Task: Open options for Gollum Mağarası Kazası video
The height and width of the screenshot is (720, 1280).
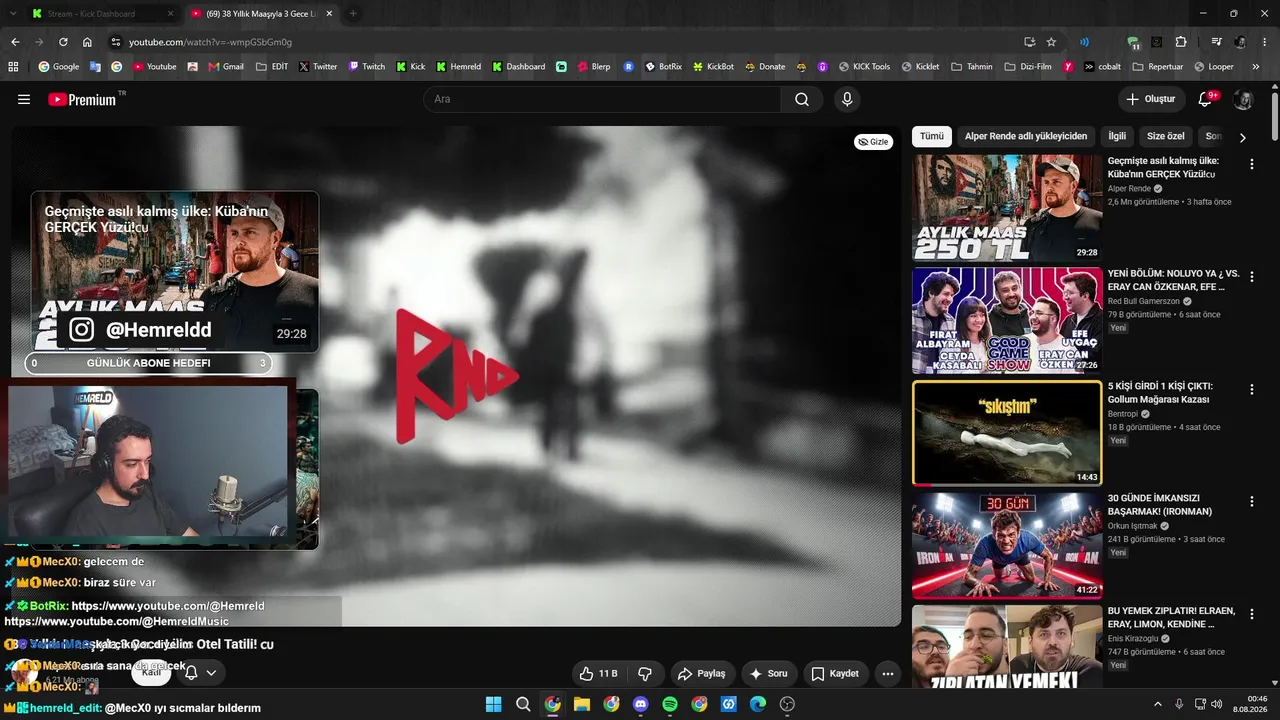Action: (1251, 389)
